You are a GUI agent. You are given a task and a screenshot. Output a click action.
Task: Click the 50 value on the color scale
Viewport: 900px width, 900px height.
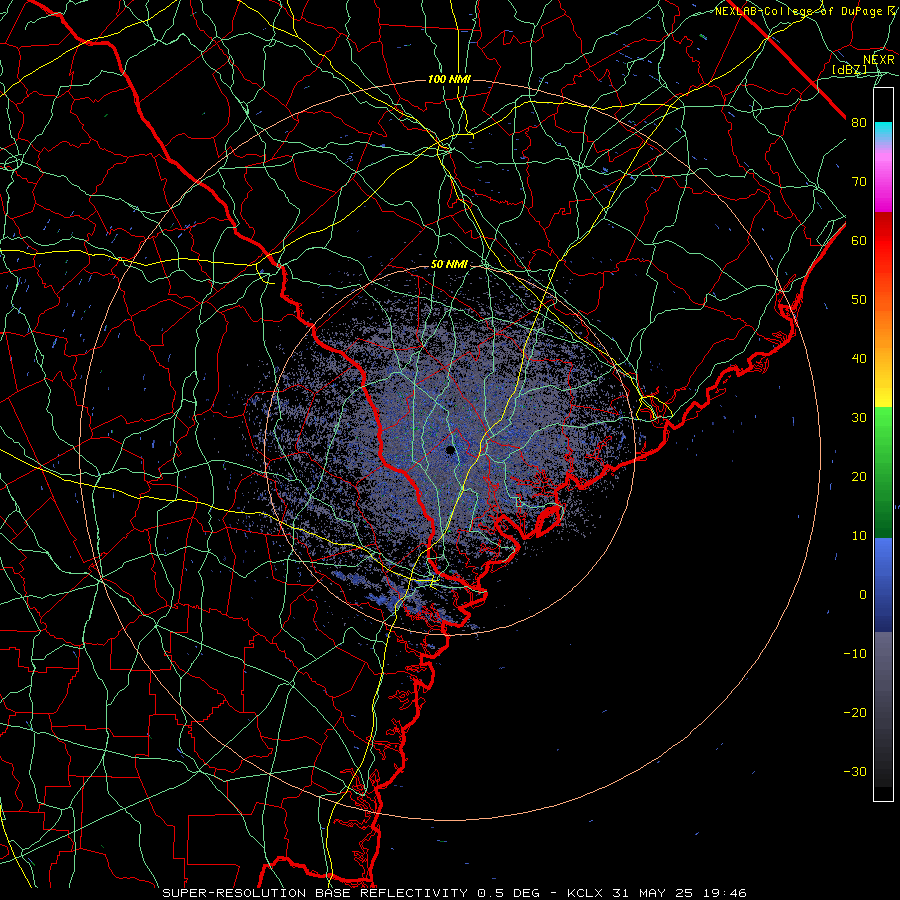point(859,300)
